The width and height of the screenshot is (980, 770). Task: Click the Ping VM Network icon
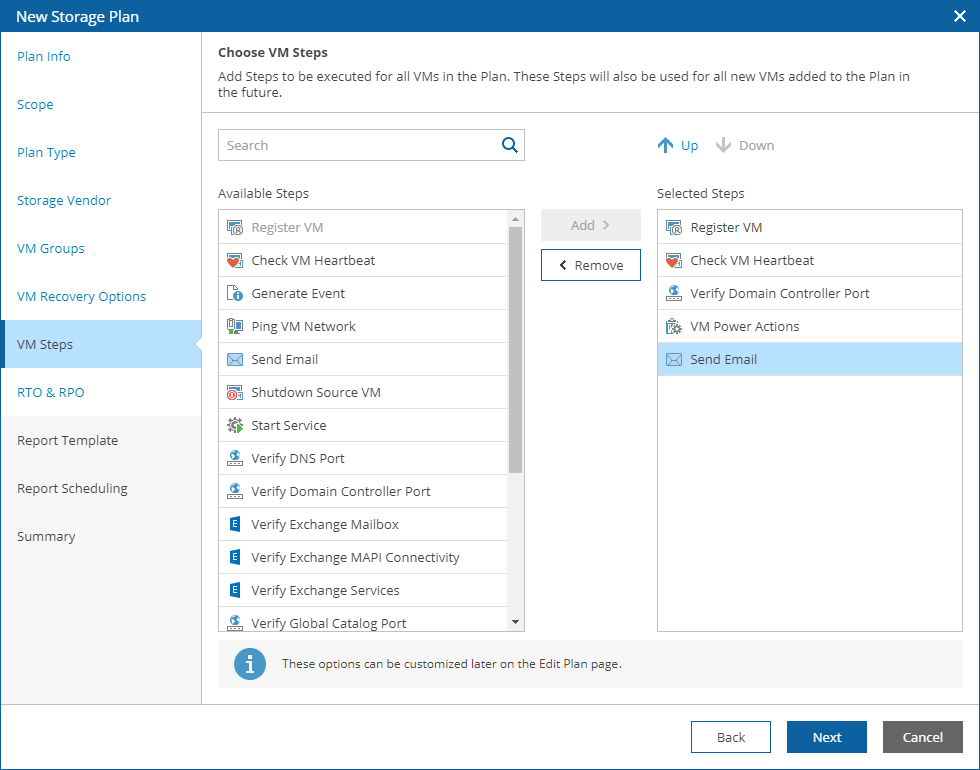[x=235, y=327]
